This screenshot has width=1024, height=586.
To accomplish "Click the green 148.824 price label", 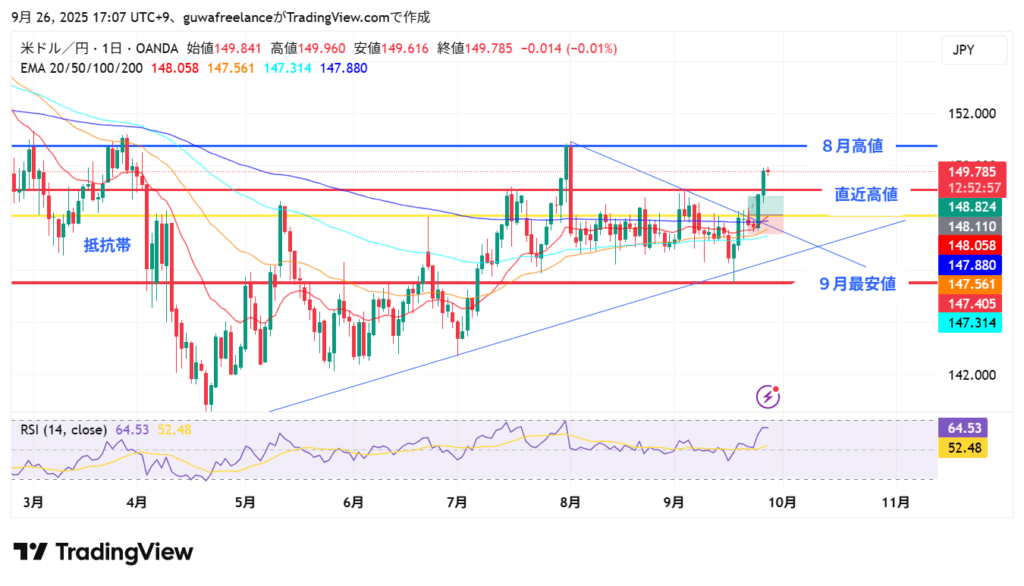I will 970,206.
